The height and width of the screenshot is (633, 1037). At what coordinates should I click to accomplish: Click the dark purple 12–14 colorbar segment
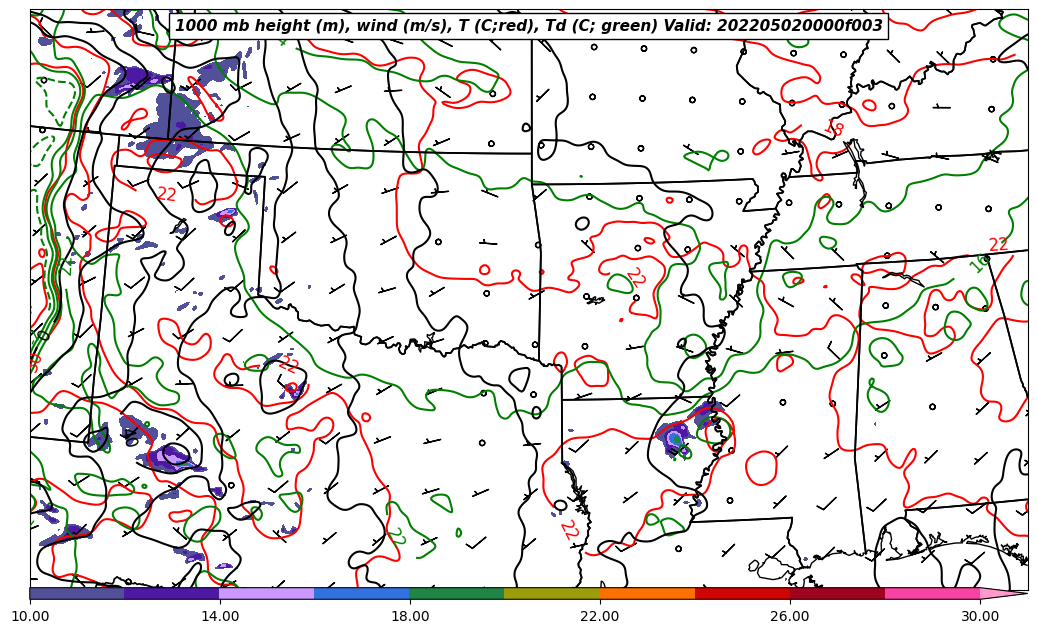click(x=172, y=593)
